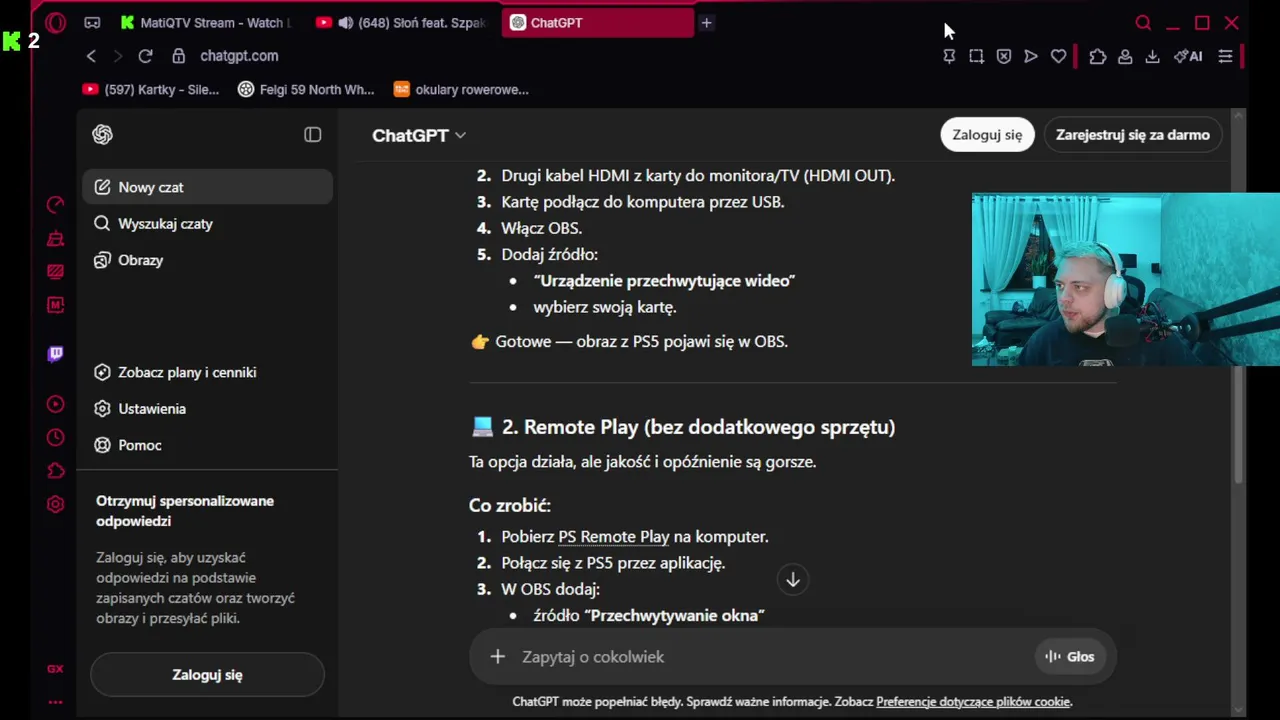Image resolution: width=1280 pixels, height=720 pixels.
Task: Open History clock icon in sidebar
Action: [56, 437]
